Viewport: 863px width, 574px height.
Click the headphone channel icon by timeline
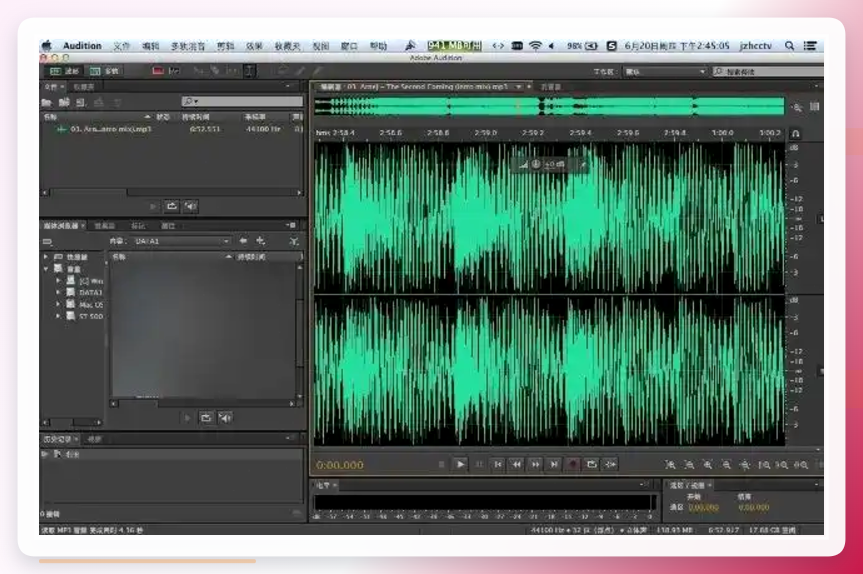click(x=795, y=134)
